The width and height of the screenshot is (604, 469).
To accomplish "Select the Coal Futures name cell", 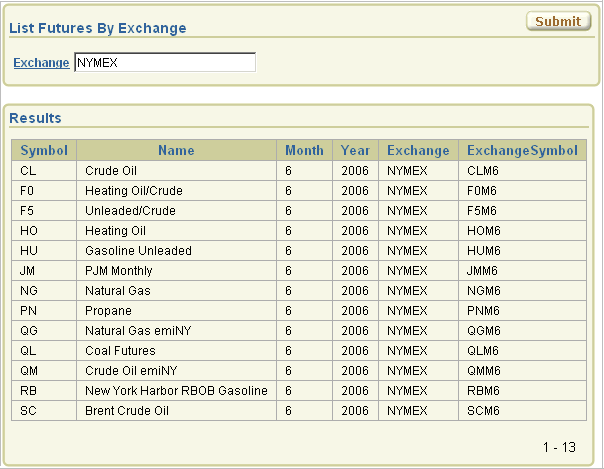I will click(x=176, y=351).
